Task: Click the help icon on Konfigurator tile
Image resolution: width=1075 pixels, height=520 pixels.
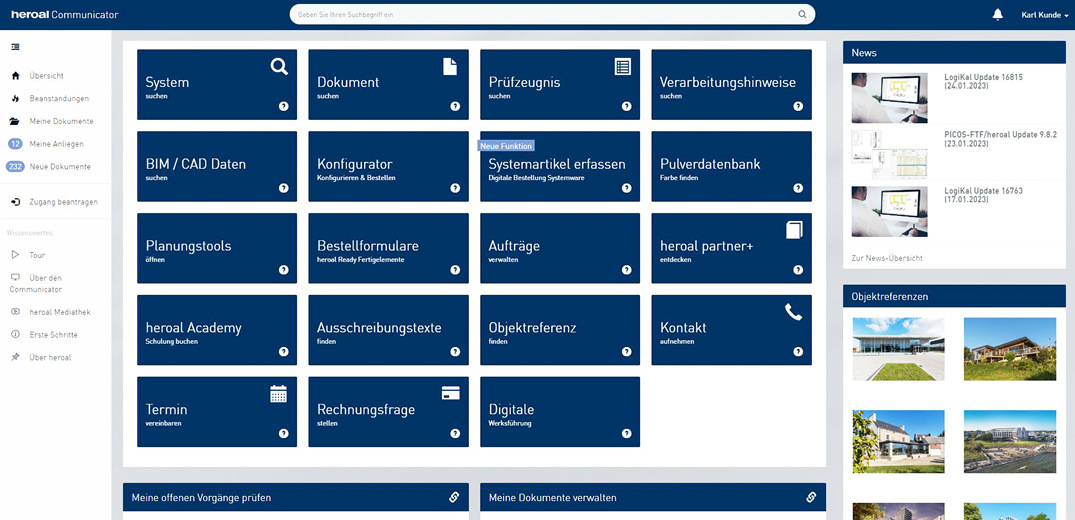Action: [x=455, y=187]
